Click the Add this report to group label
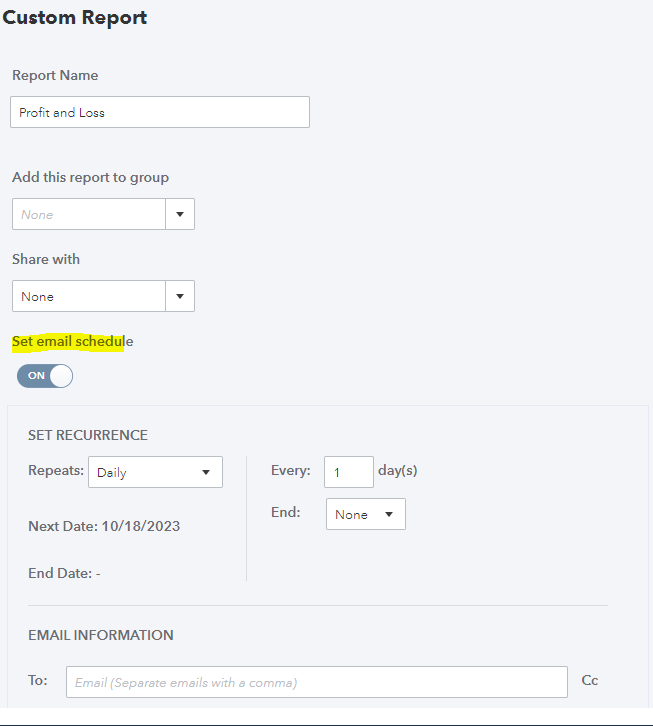 click(90, 178)
